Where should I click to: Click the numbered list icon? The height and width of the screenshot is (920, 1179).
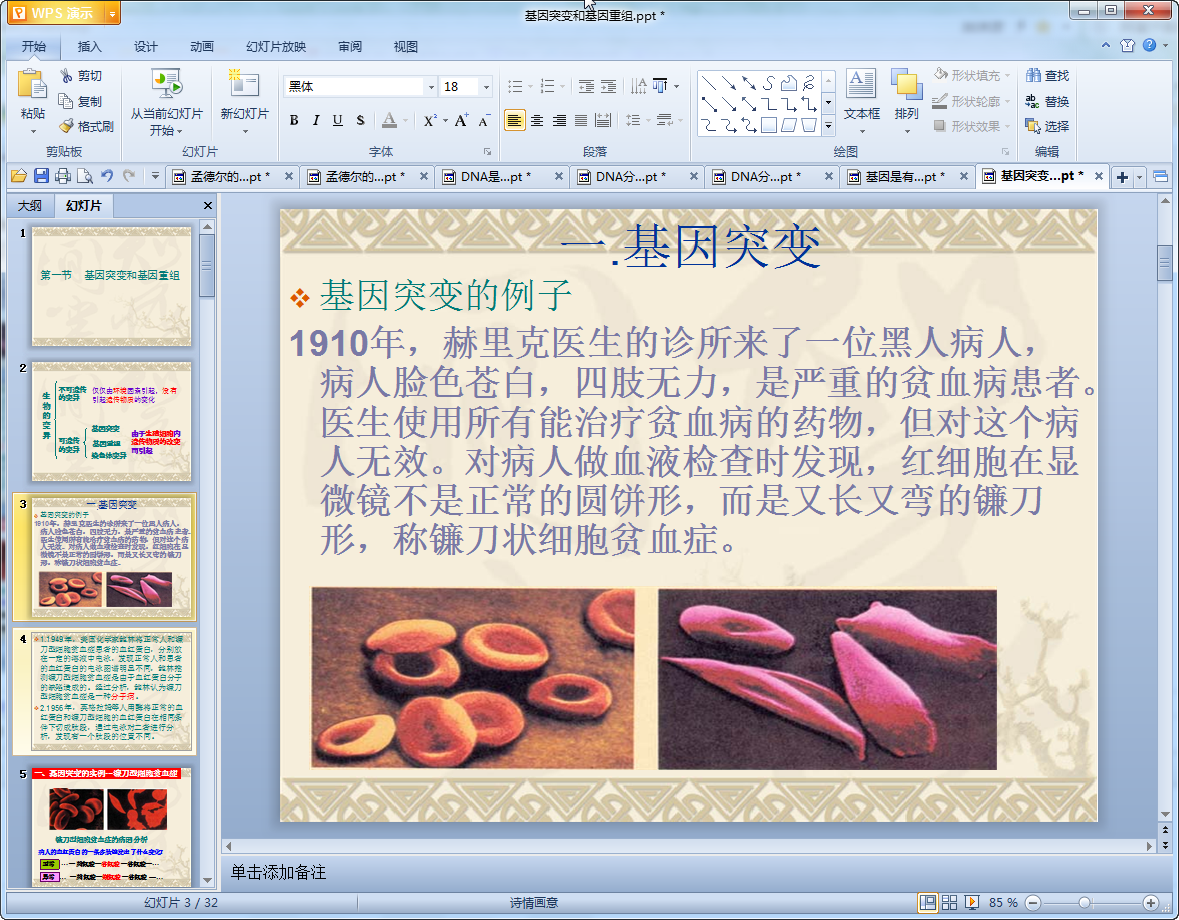point(547,86)
